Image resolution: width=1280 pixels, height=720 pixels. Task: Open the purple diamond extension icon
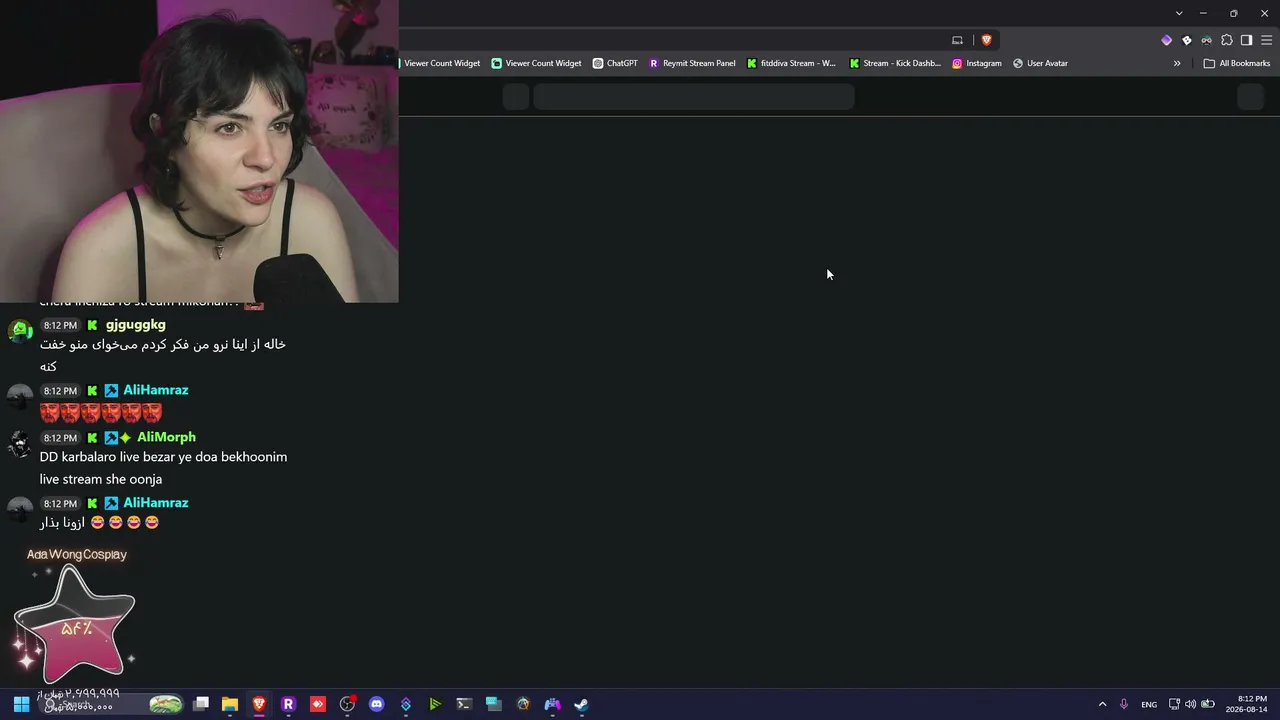[1166, 40]
